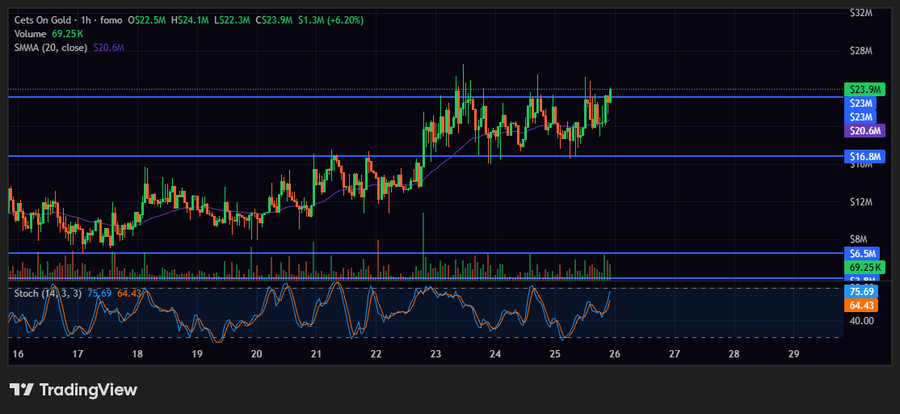Click date 19 on the time axis

click(x=197, y=354)
